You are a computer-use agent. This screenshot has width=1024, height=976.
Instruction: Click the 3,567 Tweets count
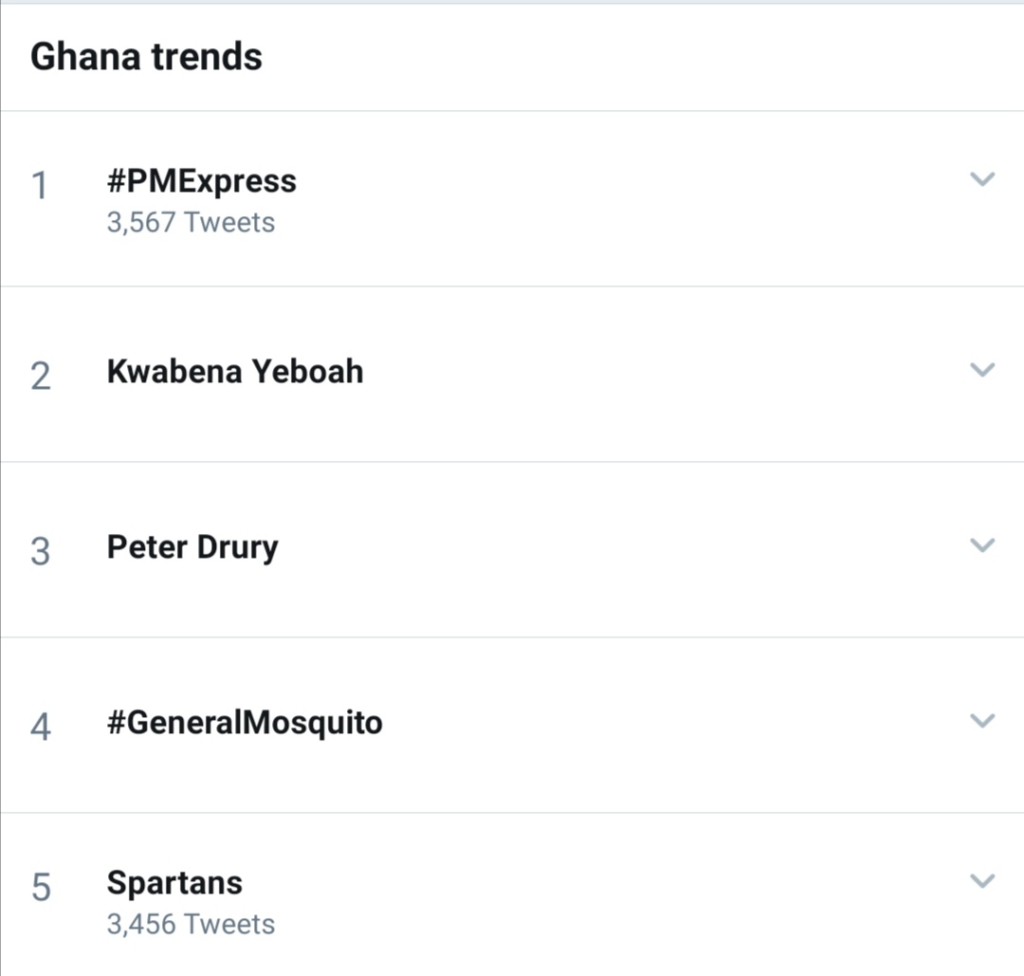(190, 222)
